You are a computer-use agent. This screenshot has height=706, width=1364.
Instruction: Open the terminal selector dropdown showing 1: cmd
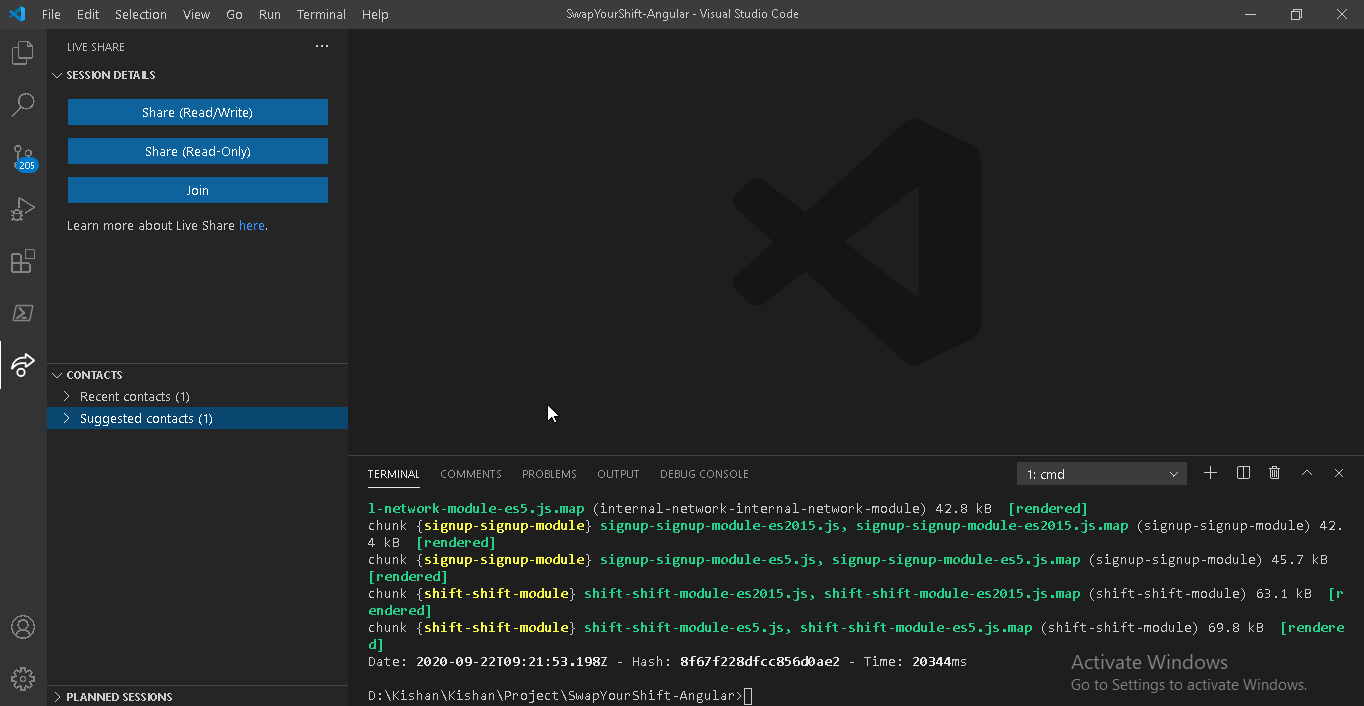pyautogui.click(x=1100, y=472)
